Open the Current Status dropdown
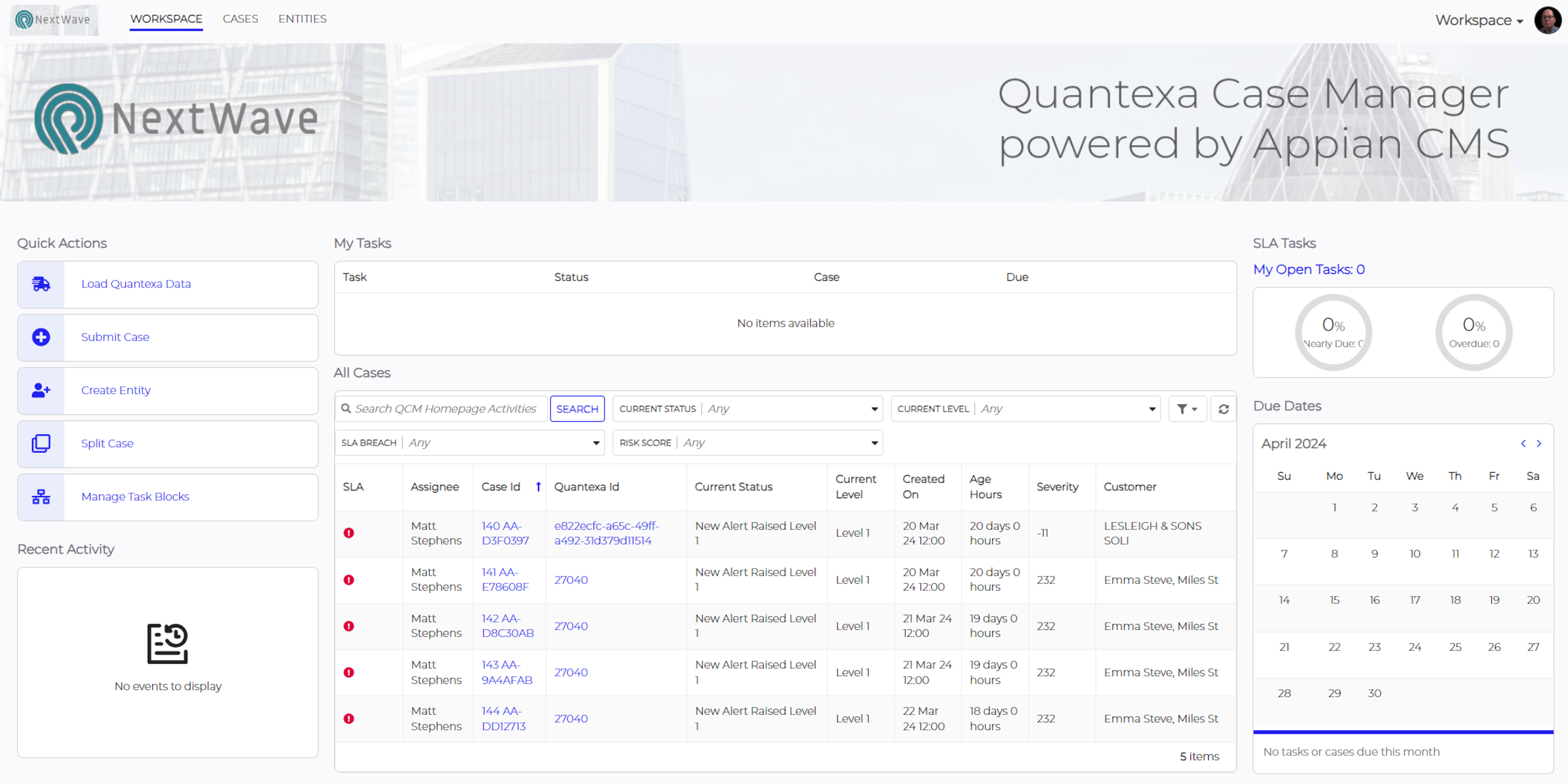 pyautogui.click(x=748, y=409)
